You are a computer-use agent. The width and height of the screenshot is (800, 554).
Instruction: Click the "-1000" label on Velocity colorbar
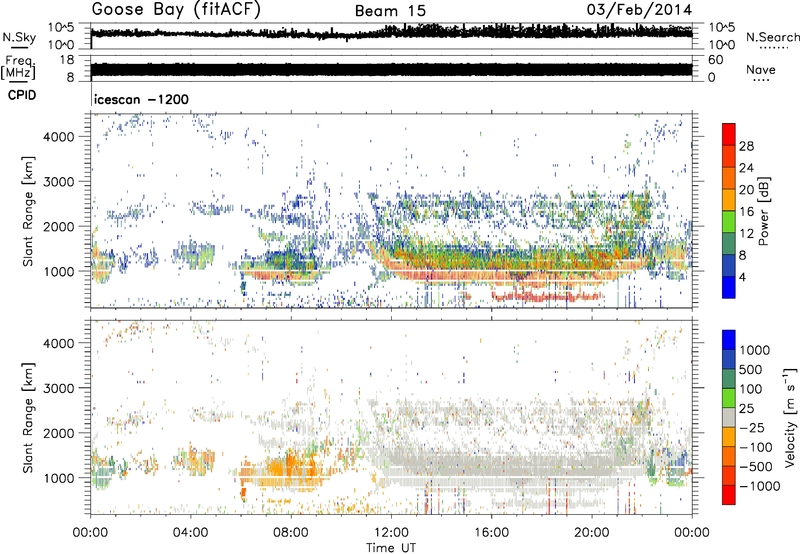pos(760,486)
